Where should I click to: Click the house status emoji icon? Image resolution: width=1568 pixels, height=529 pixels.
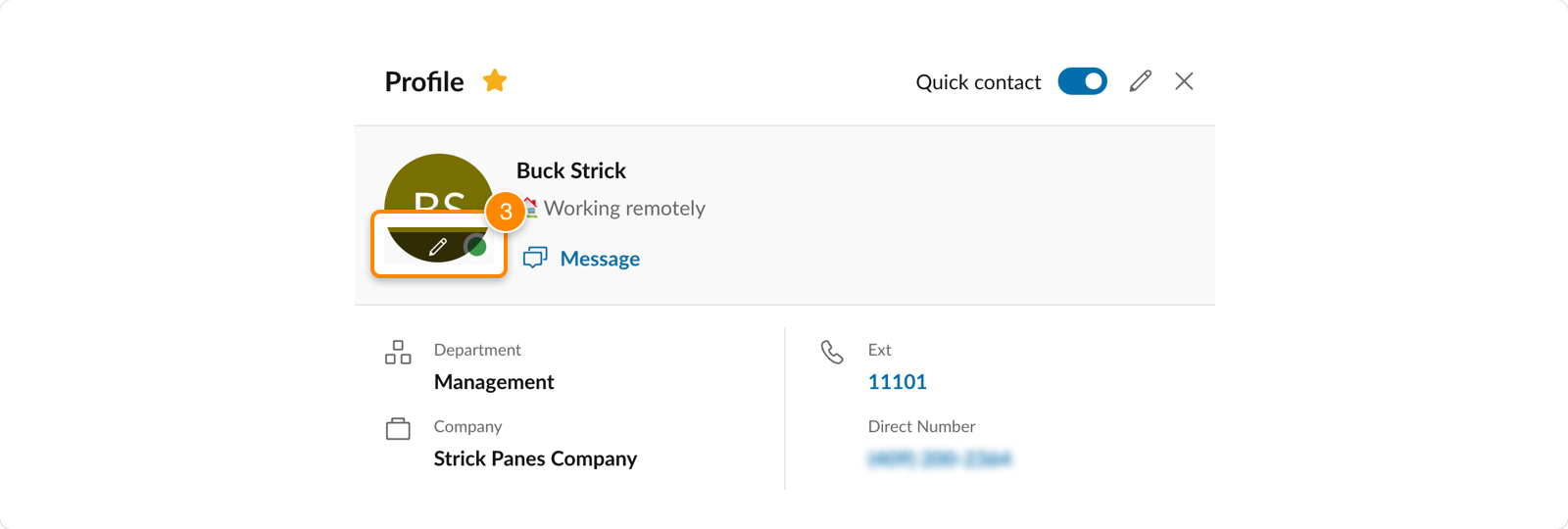point(530,208)
